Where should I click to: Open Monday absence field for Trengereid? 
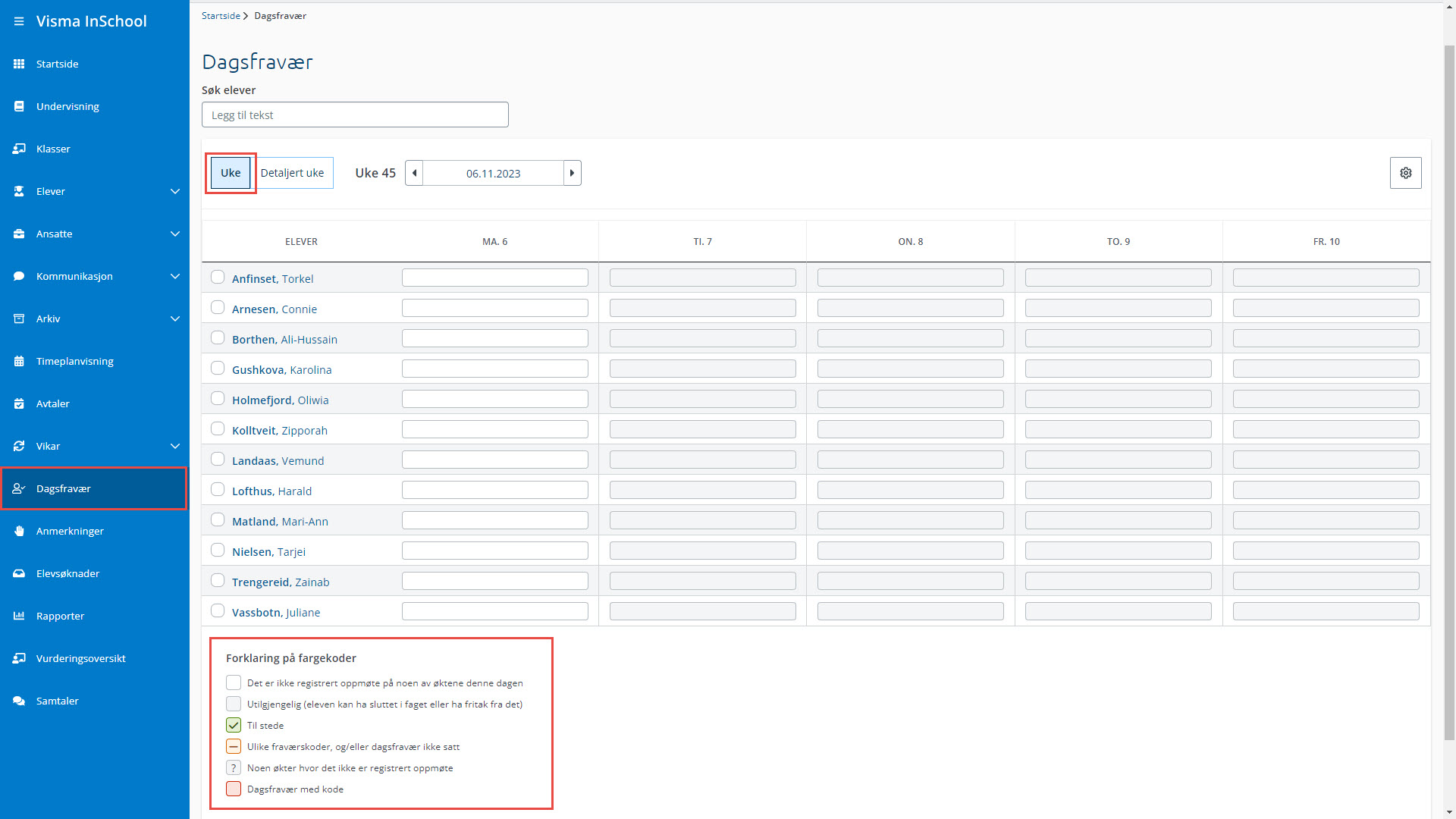click(x=495, y=581)
